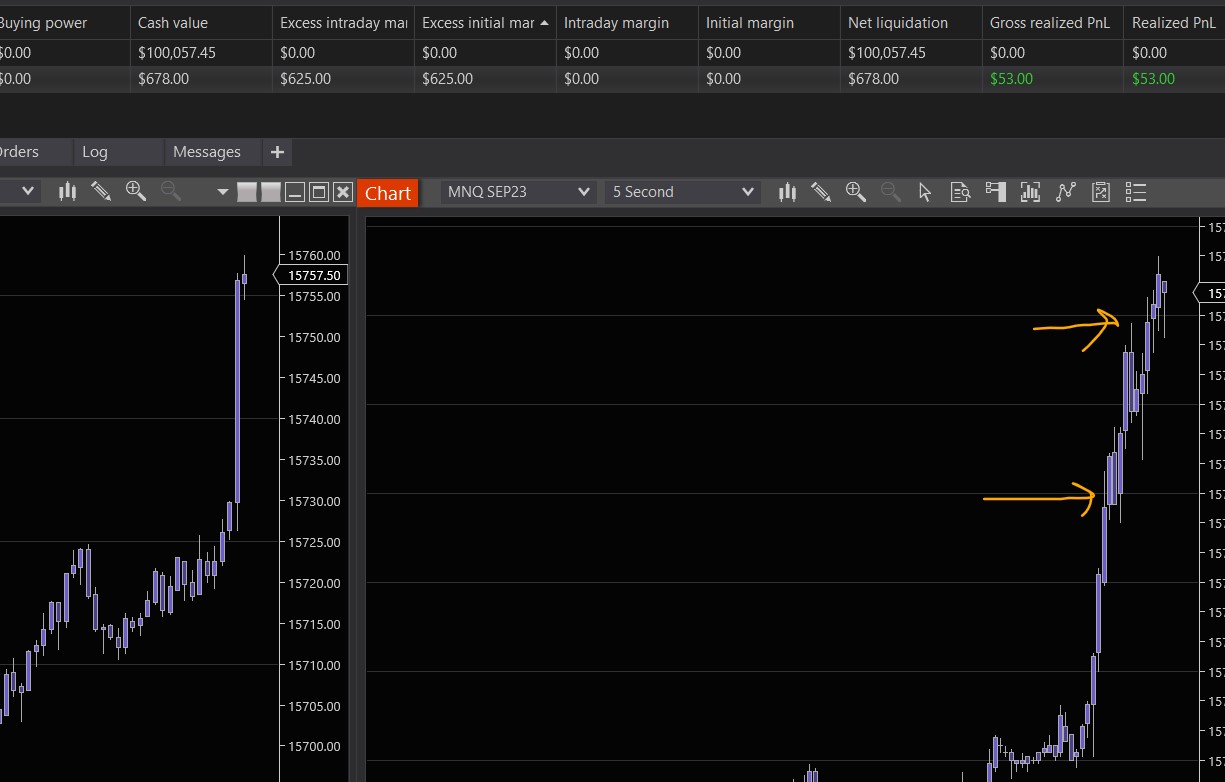
Task: Select the drawing tools pencil in right chart
Action: point(821,192)
